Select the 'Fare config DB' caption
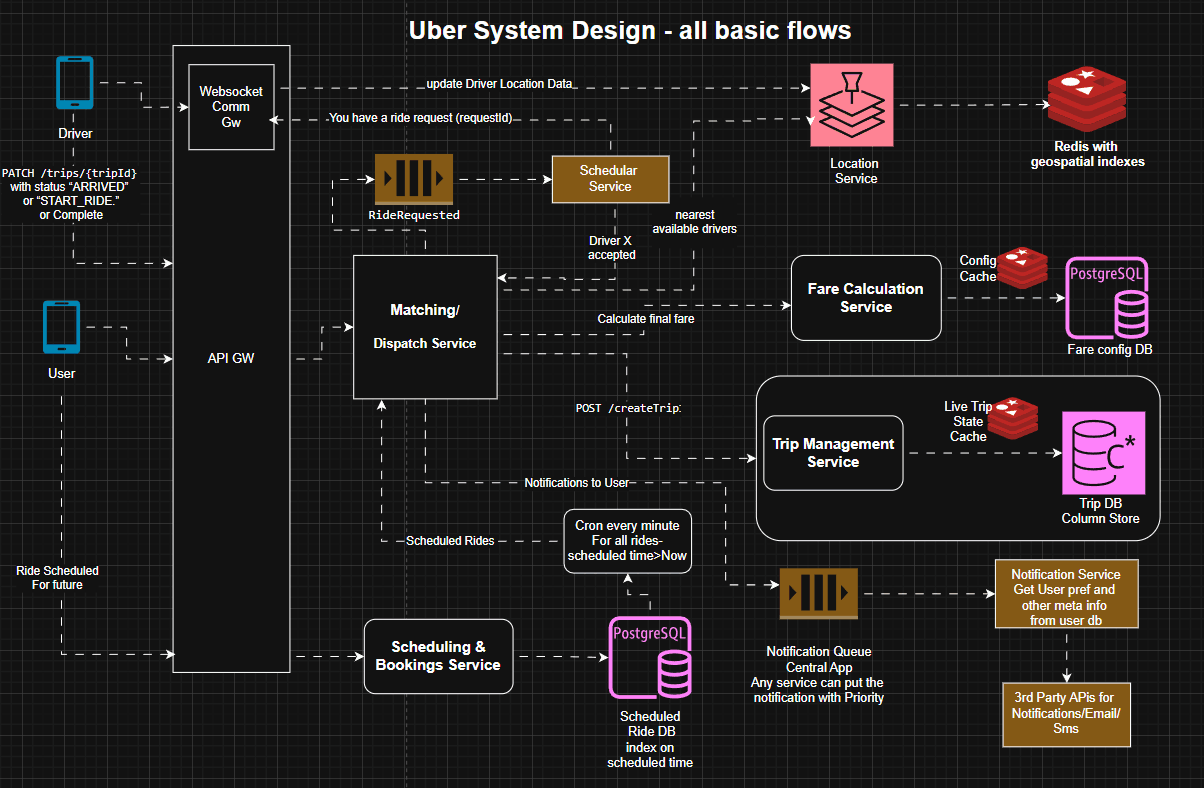This screenshot has height=788, width=1204. [1109, 350]
